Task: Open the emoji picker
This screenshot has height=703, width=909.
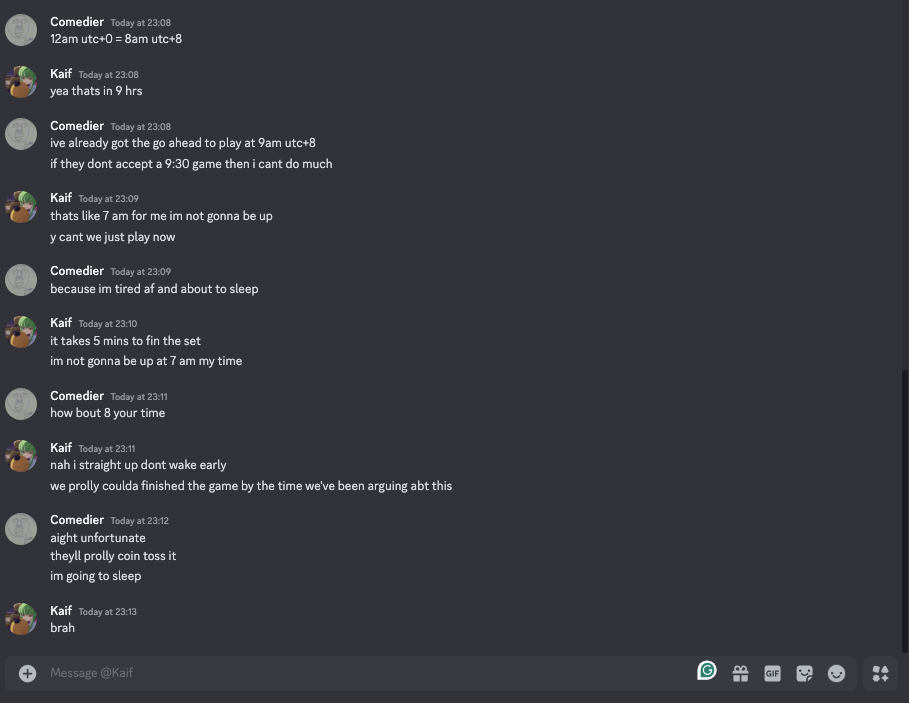Action: point(837,673)
